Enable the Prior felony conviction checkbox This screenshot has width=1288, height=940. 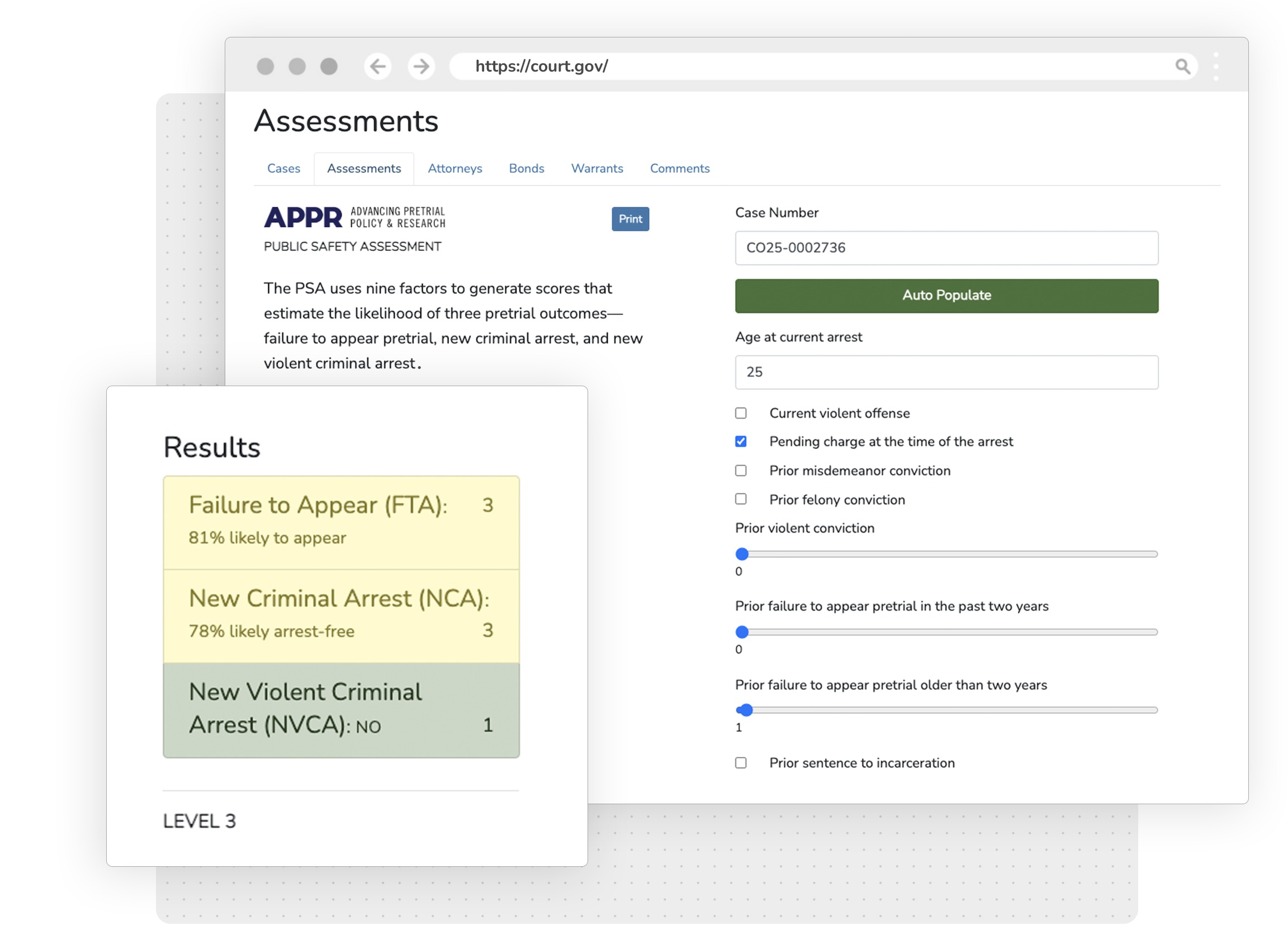[x=741, y=499]
